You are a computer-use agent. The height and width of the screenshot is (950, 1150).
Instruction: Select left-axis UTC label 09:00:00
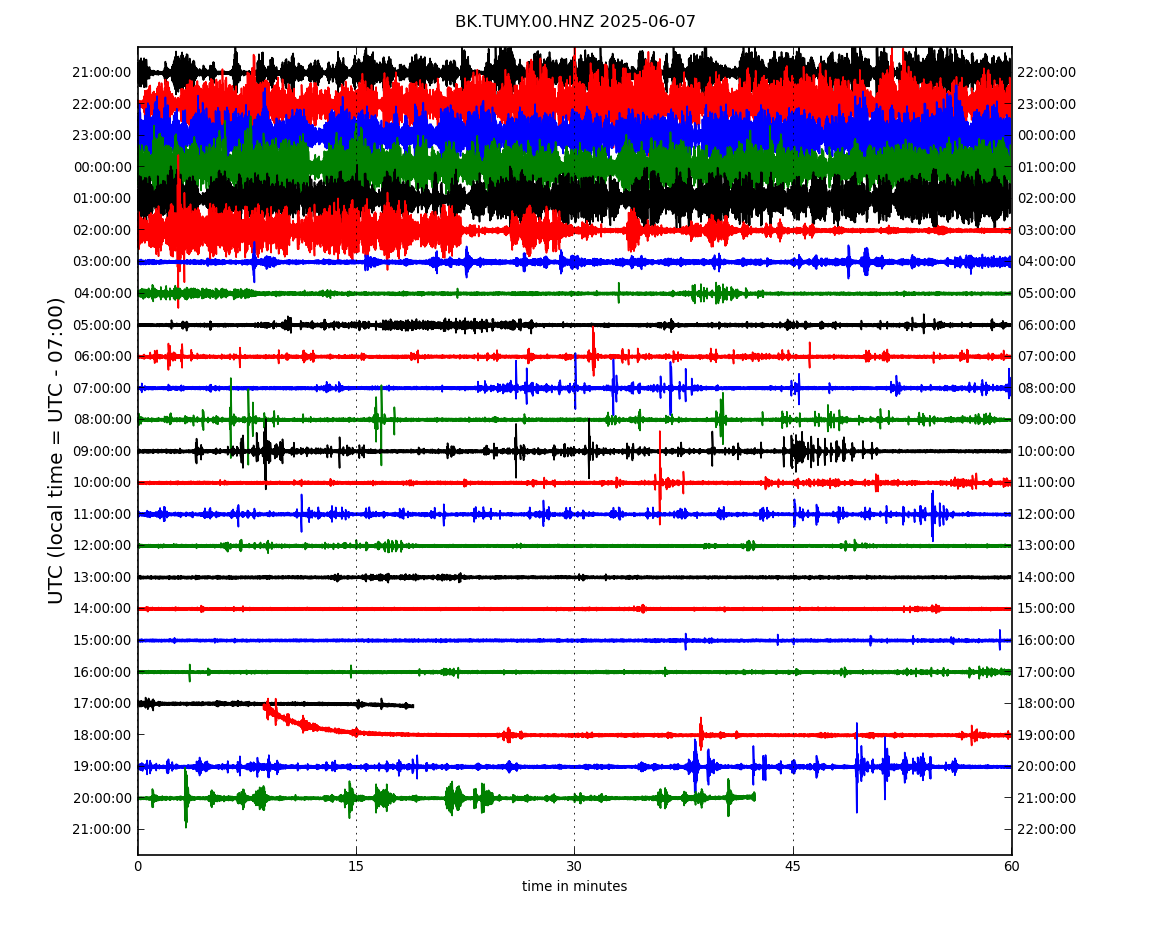click(102, 451)
